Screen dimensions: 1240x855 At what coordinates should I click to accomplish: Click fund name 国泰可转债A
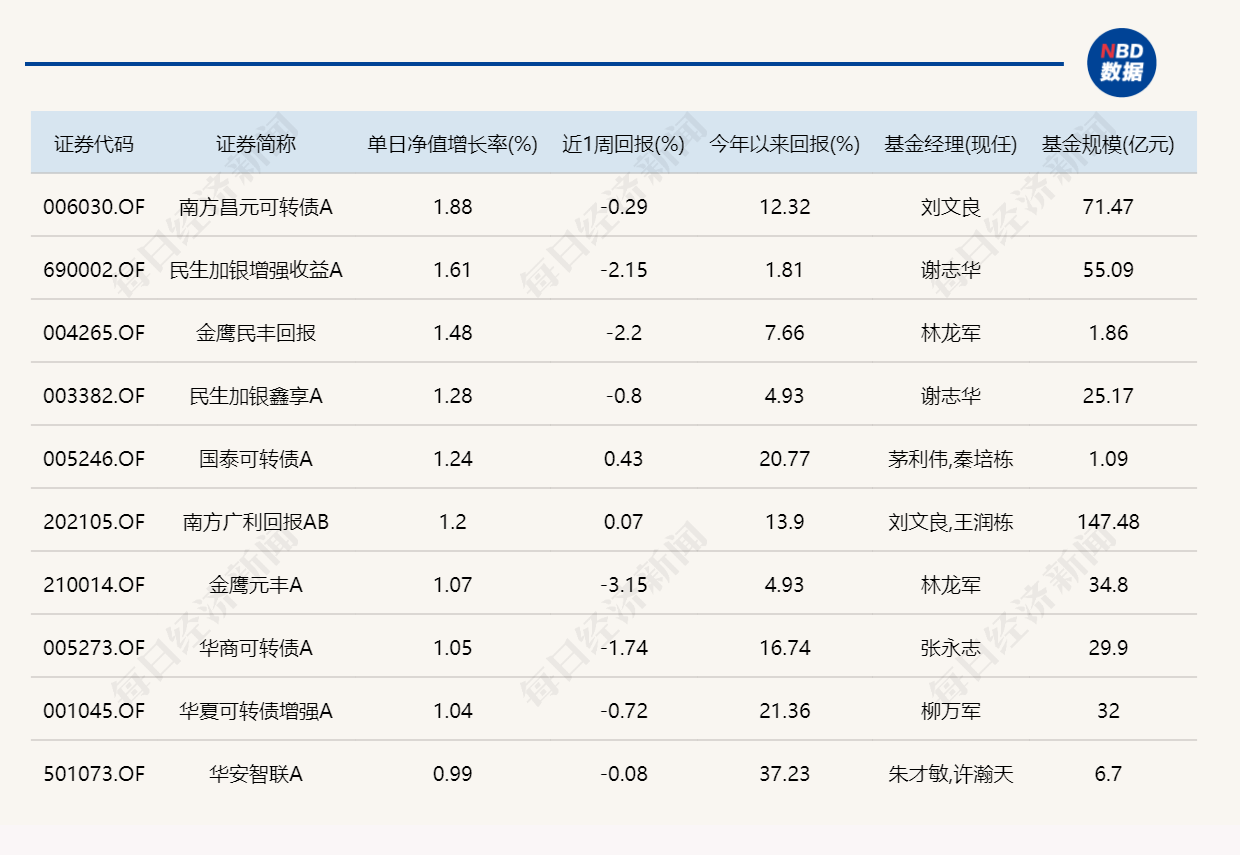coord(256,459)
